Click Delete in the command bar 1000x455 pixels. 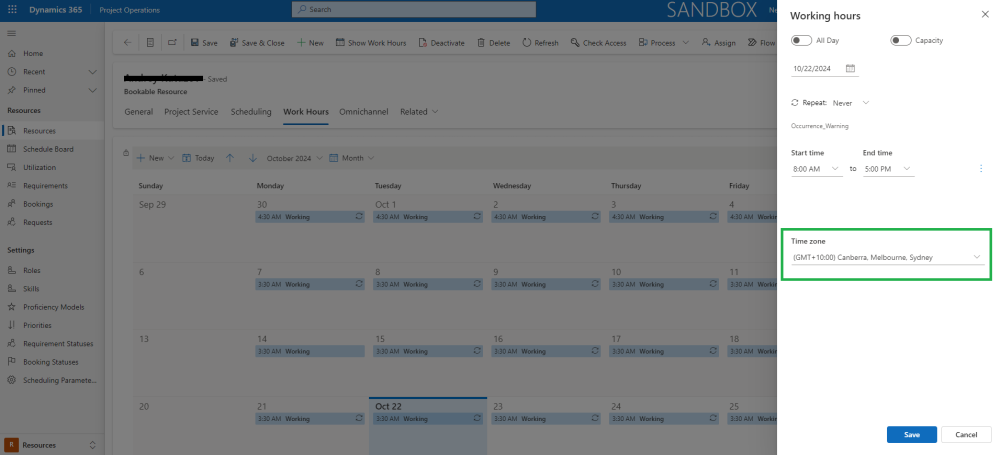tap(494, 43)
